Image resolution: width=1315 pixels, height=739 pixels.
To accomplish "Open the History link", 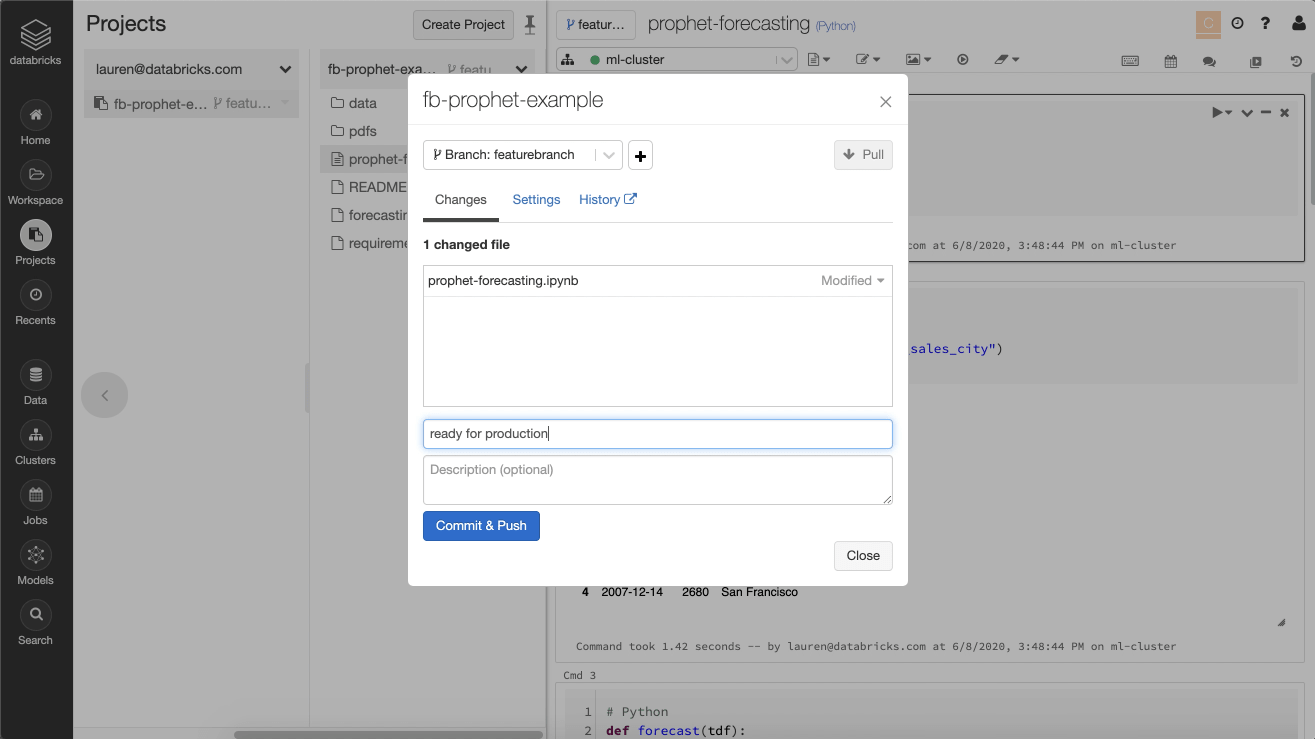I will (607, 200).
